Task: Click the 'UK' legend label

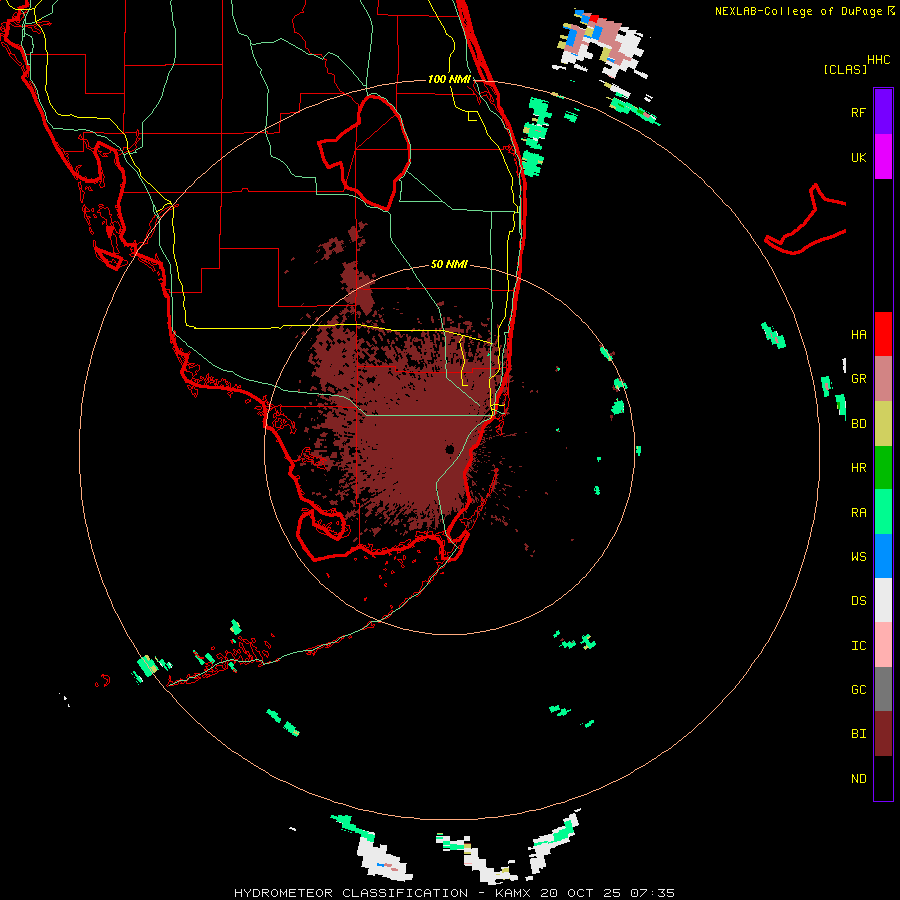Action: pyautogui.click(x=858, y=157)
